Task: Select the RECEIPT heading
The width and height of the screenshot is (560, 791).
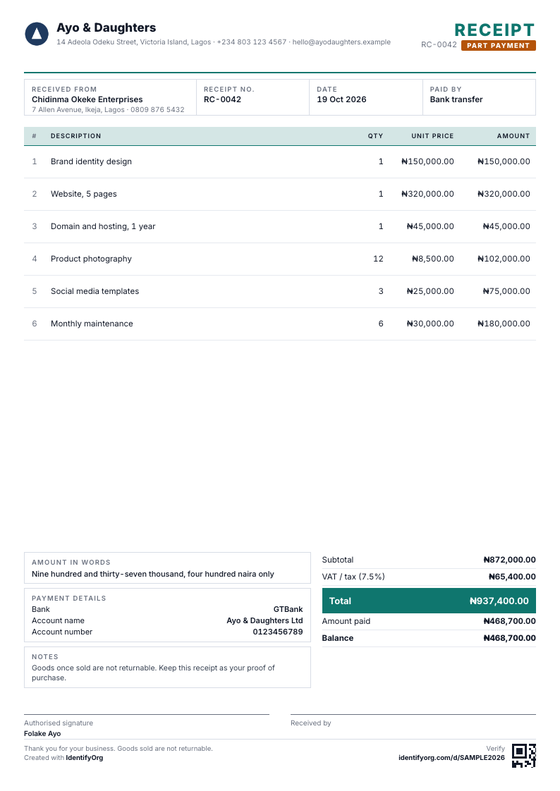Action: [x=494, y=30]
